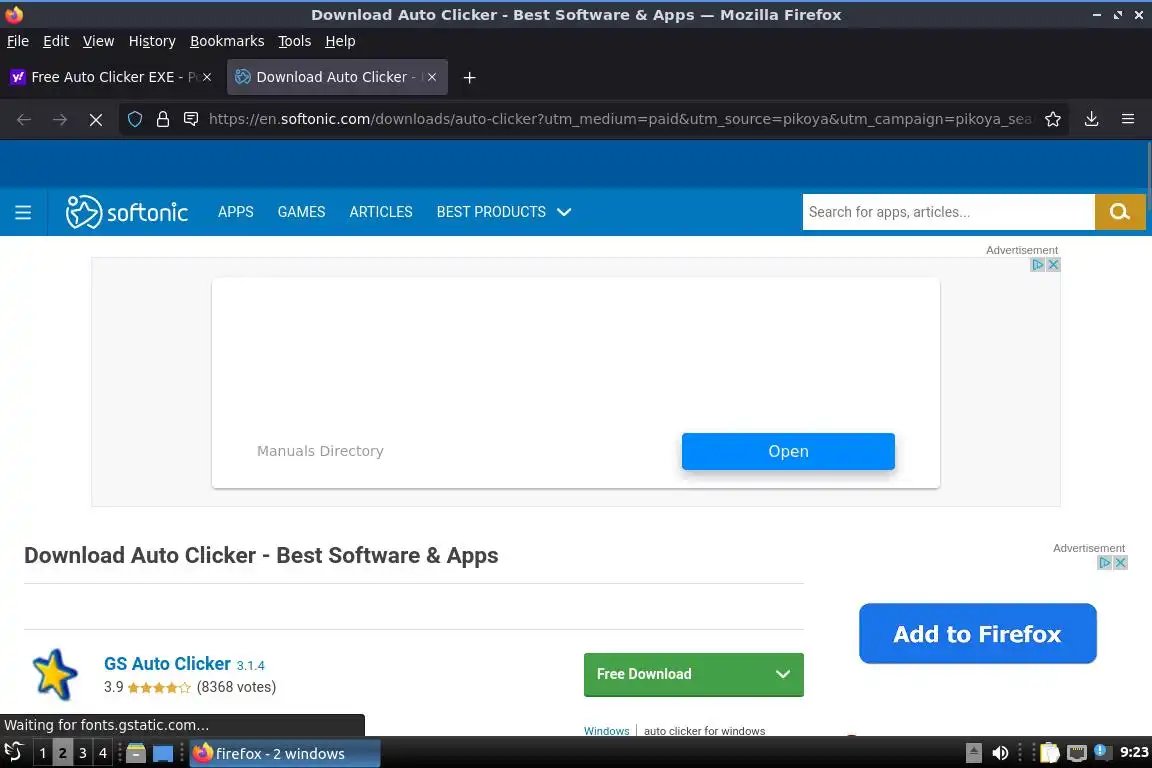The width and height of the screenshot is (1152, 768).
Task: Open the desktop start menu icon
Action: tap(14, 753)
